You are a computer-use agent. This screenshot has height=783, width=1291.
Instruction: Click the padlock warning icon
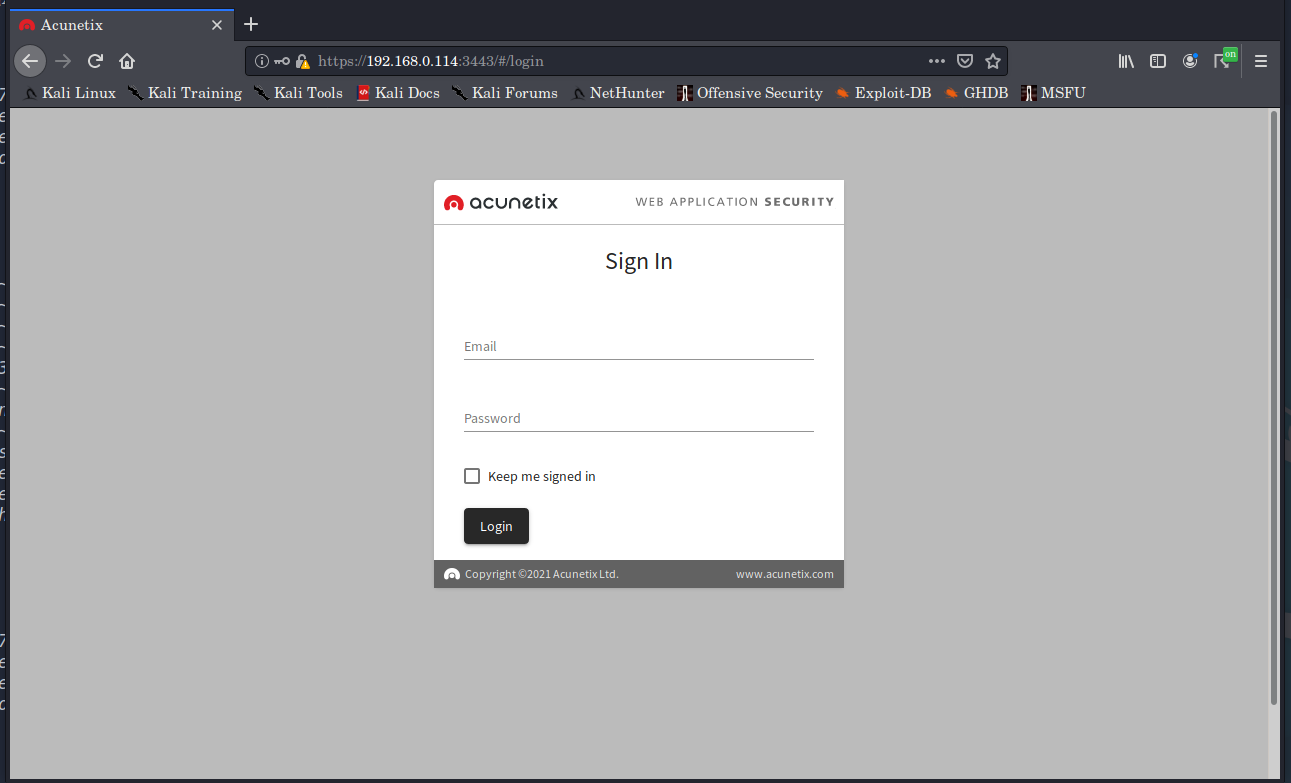click(302, 61)
